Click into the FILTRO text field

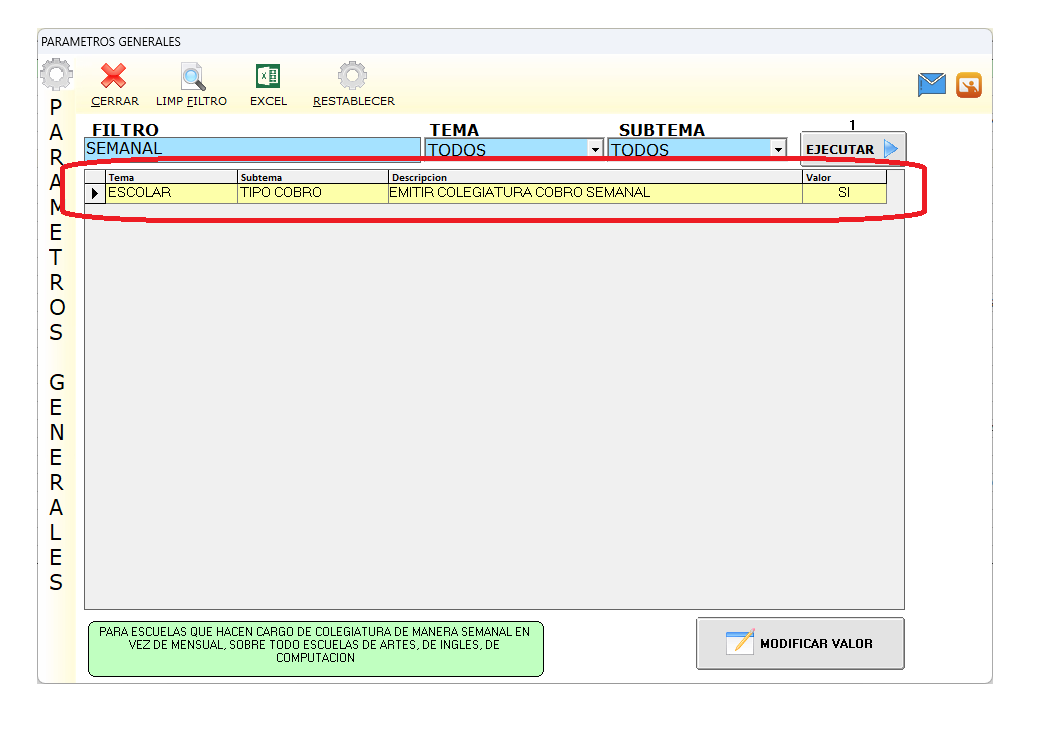252,149
